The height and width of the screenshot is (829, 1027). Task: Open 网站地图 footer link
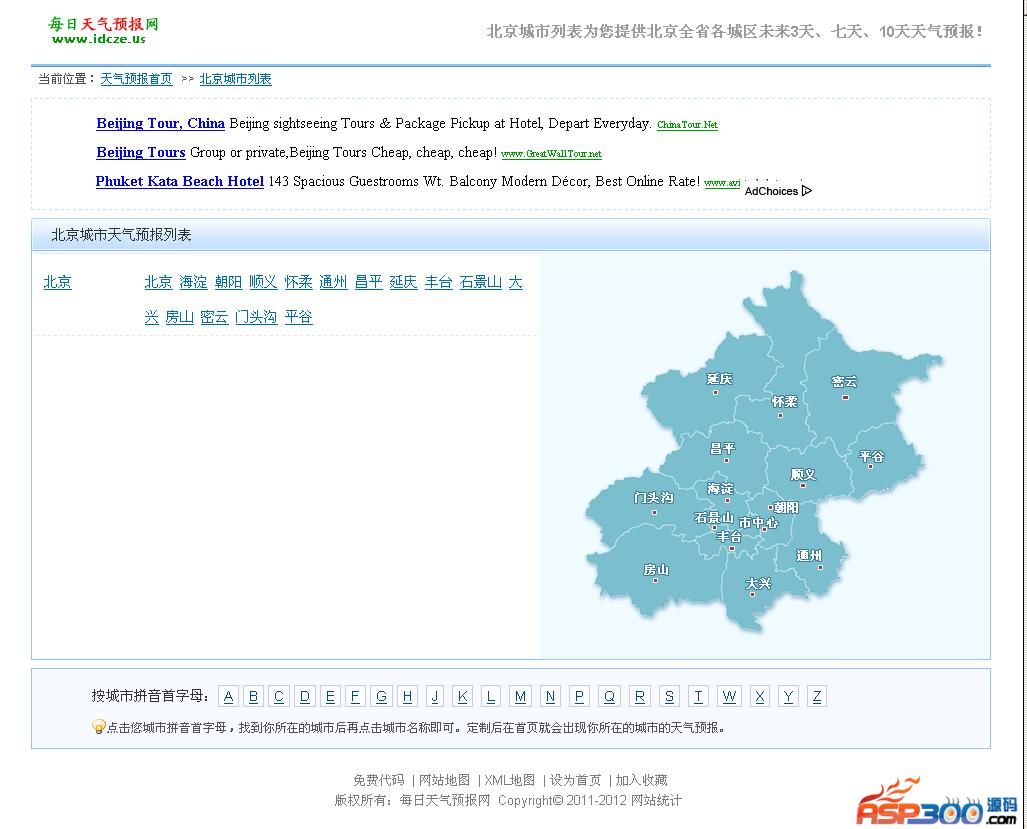444,780
